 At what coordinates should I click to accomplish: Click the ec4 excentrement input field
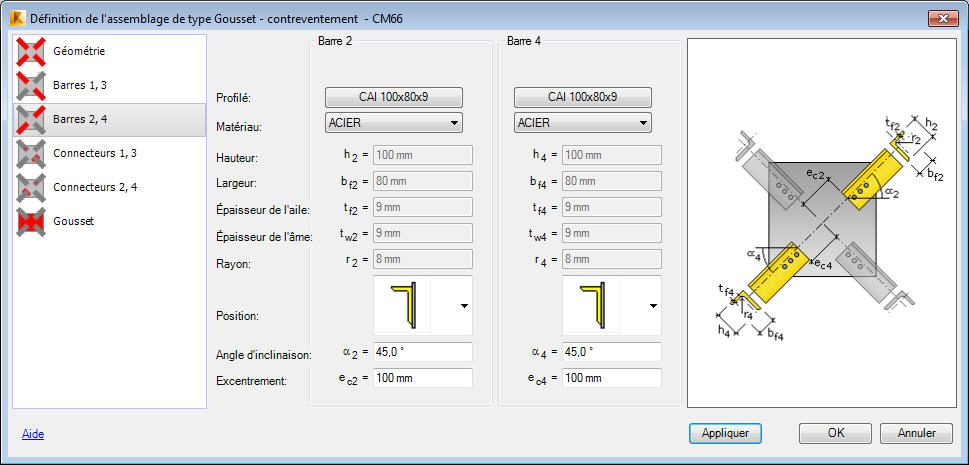612,378
